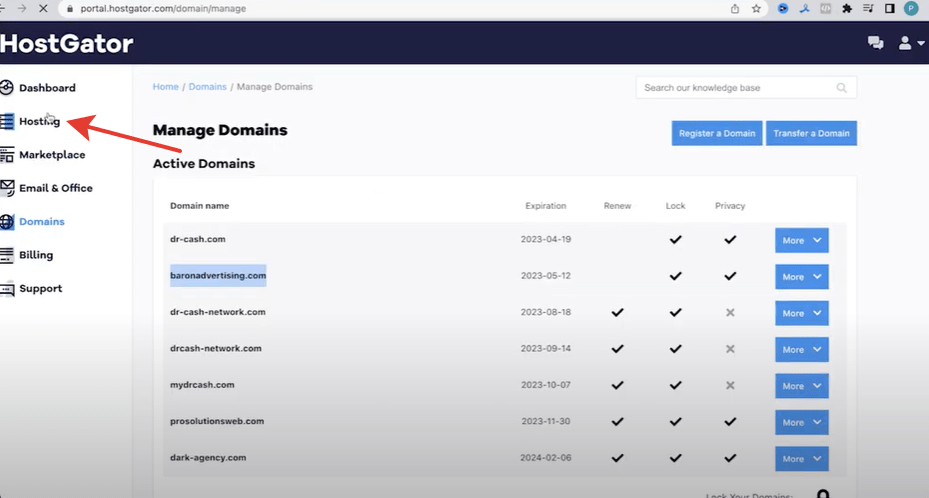
Task: Open Billing in the sidebar menu
Action: [36, 255]
